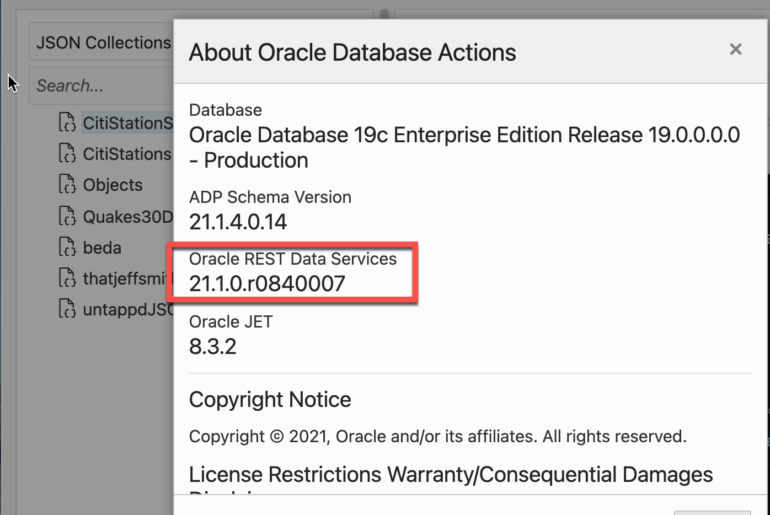Click the highlighted CitiStationS collection icon
The image size is (770, 515).
pos(67,123)
